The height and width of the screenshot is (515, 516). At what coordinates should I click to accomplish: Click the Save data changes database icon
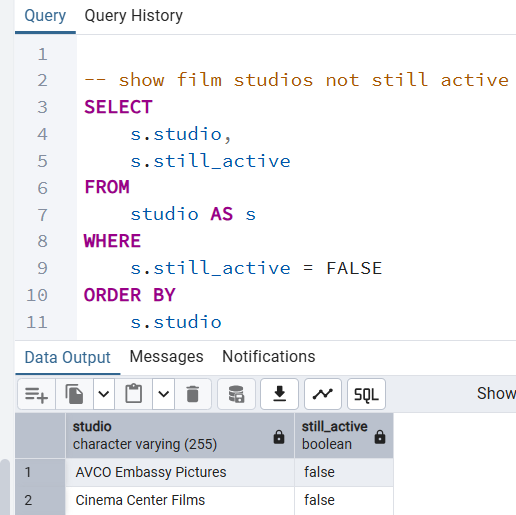(x=236, y=394)
